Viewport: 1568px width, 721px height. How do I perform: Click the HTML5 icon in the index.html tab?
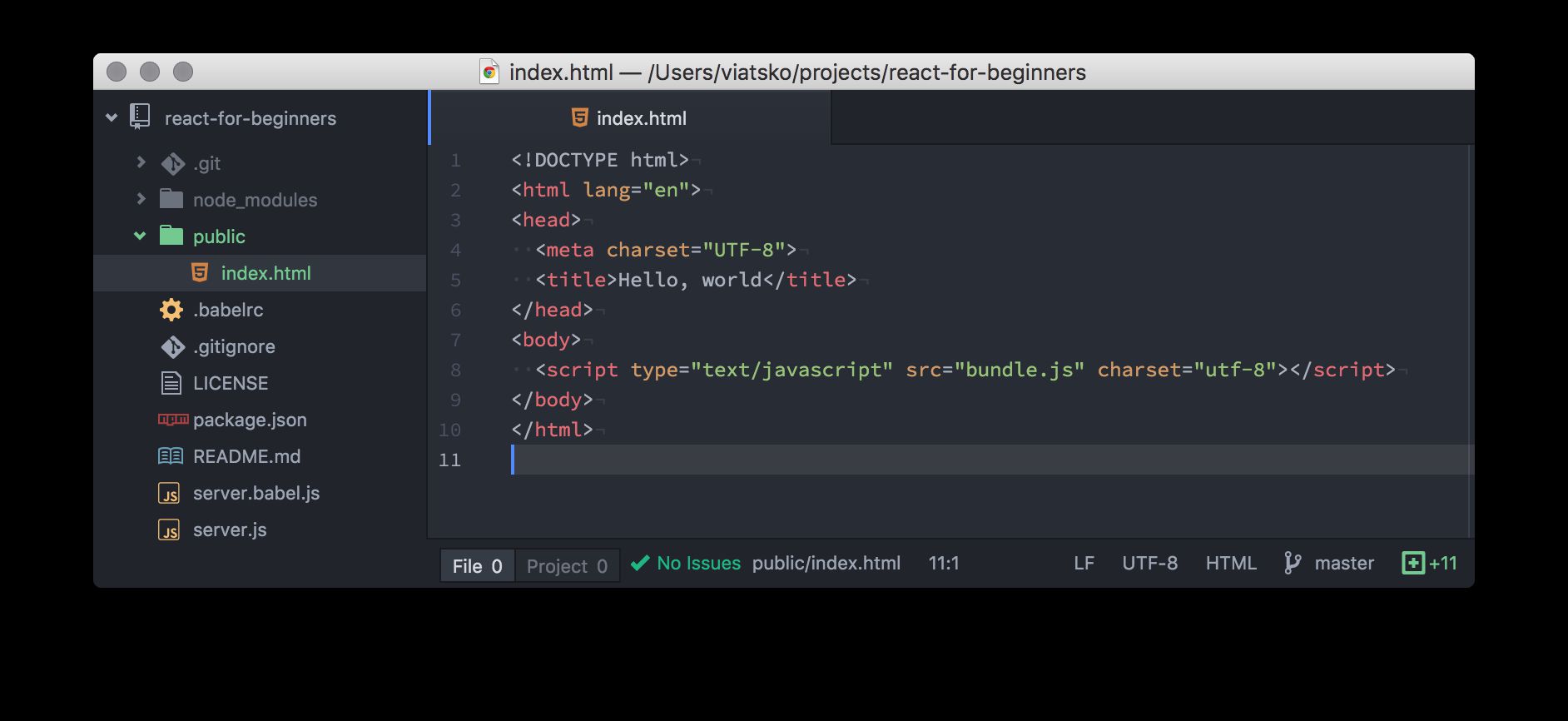(580, 117)
